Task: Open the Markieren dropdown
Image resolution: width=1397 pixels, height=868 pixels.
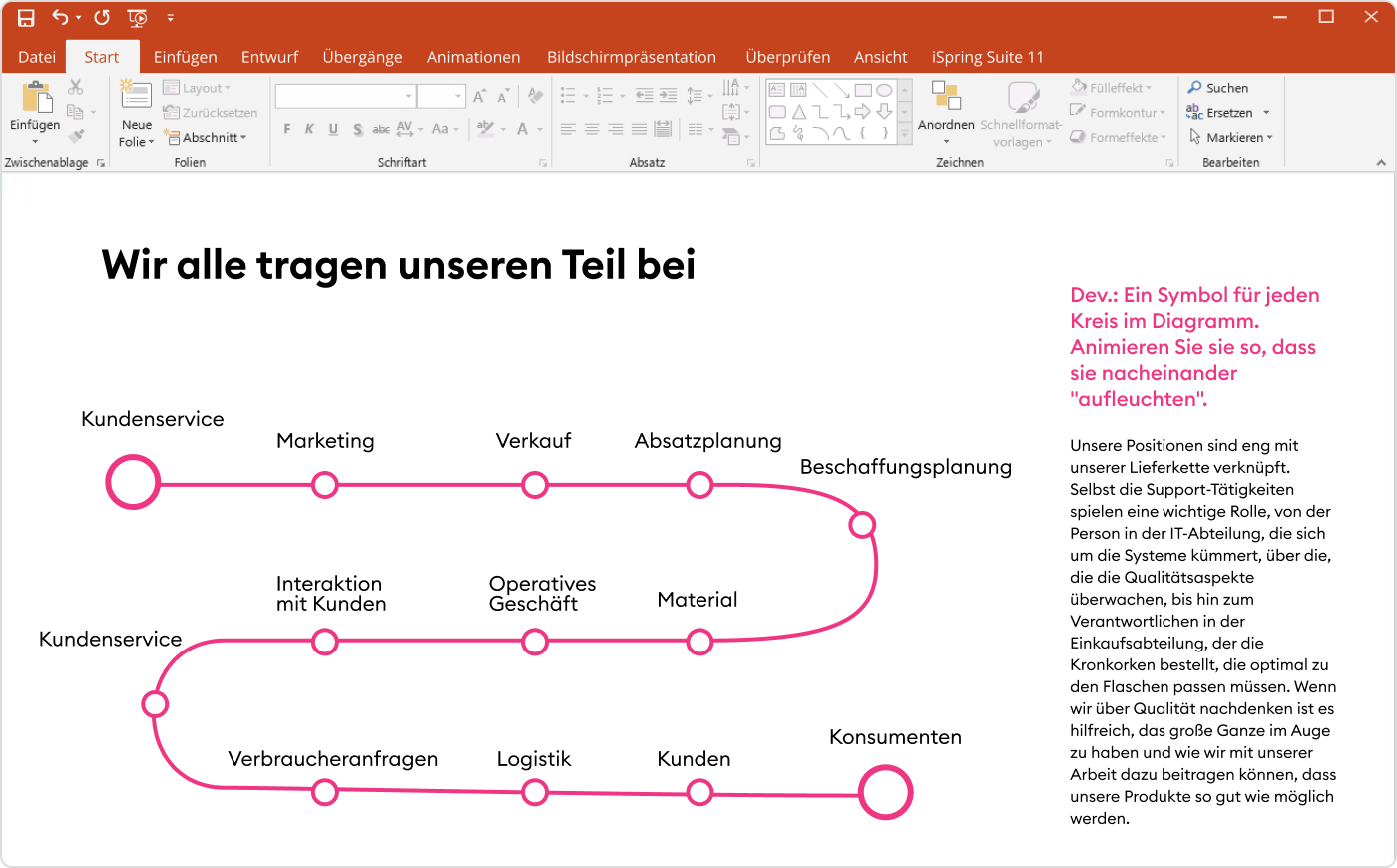Action: [x=1231, y=137]
